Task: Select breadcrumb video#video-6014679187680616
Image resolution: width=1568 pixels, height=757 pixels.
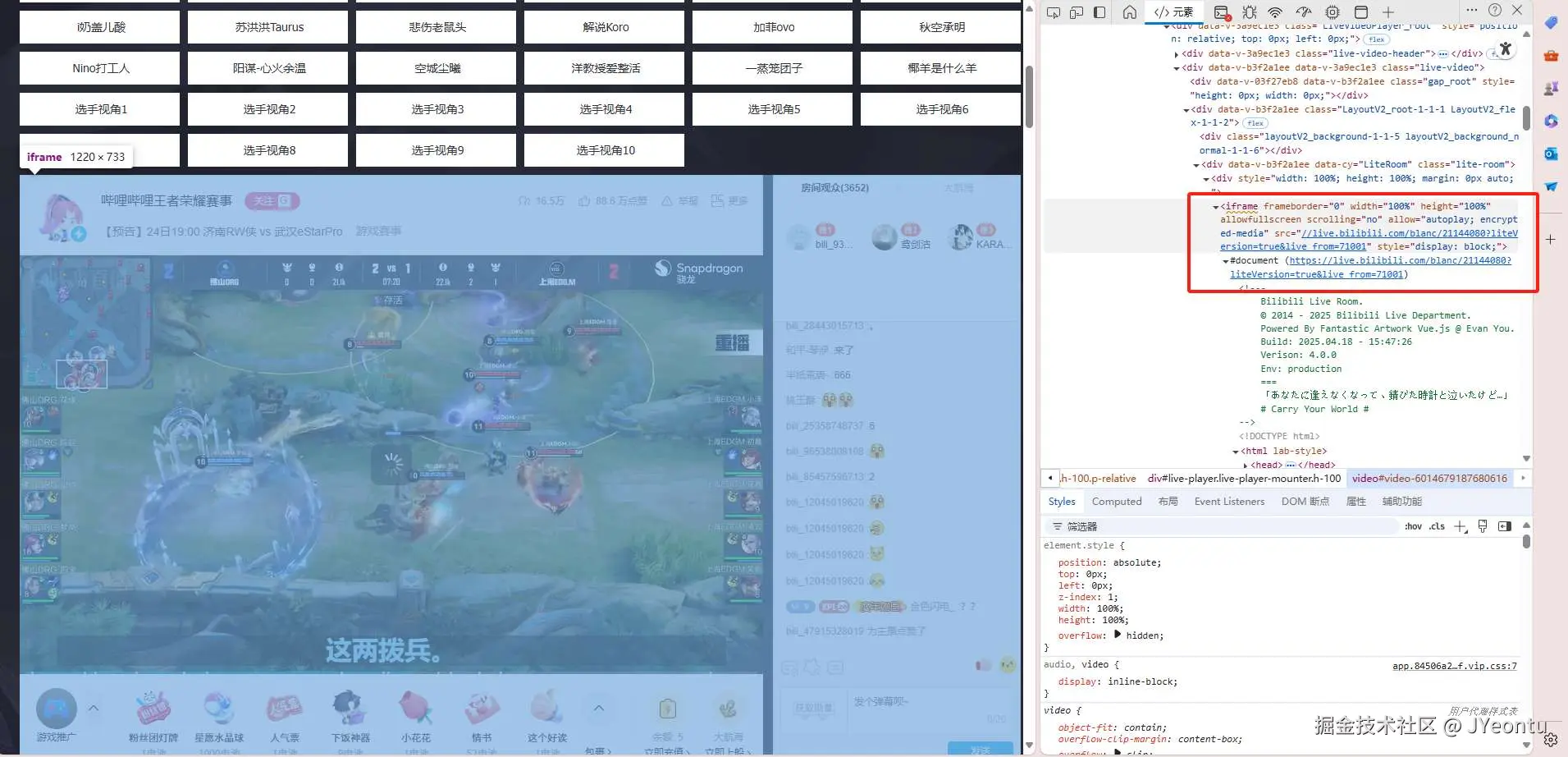Action: [x=1429, y=478]
